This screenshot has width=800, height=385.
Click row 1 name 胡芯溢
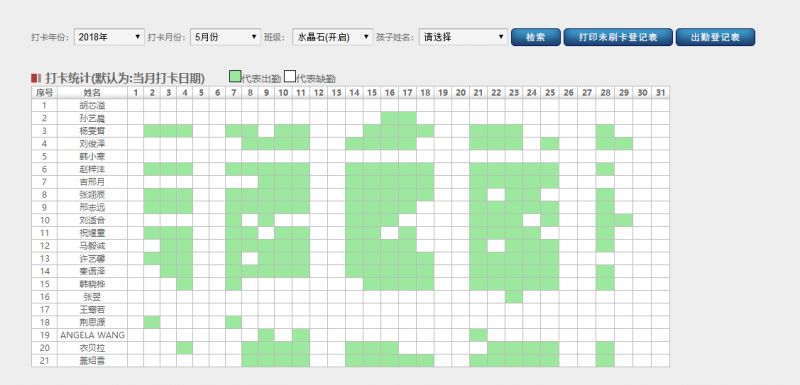click(x=92, y=106)
